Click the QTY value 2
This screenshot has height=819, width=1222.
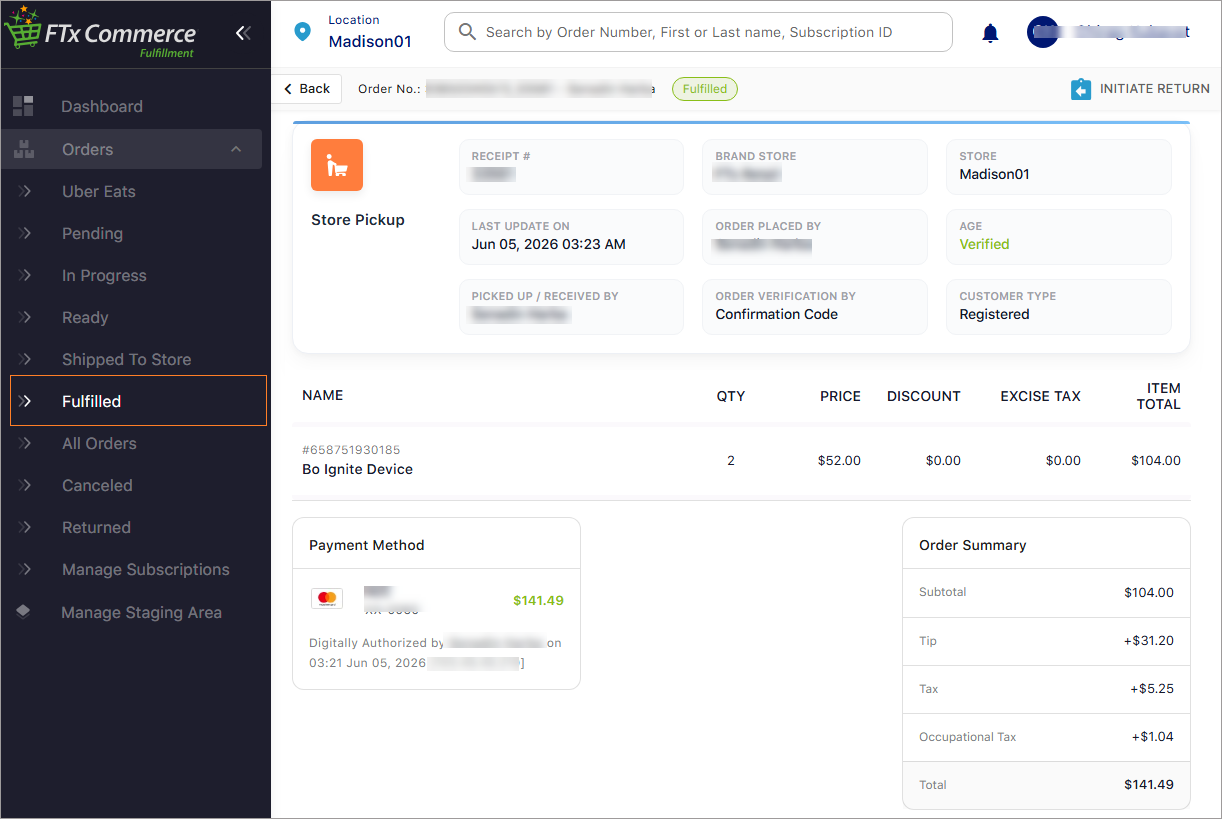[731, 461]
